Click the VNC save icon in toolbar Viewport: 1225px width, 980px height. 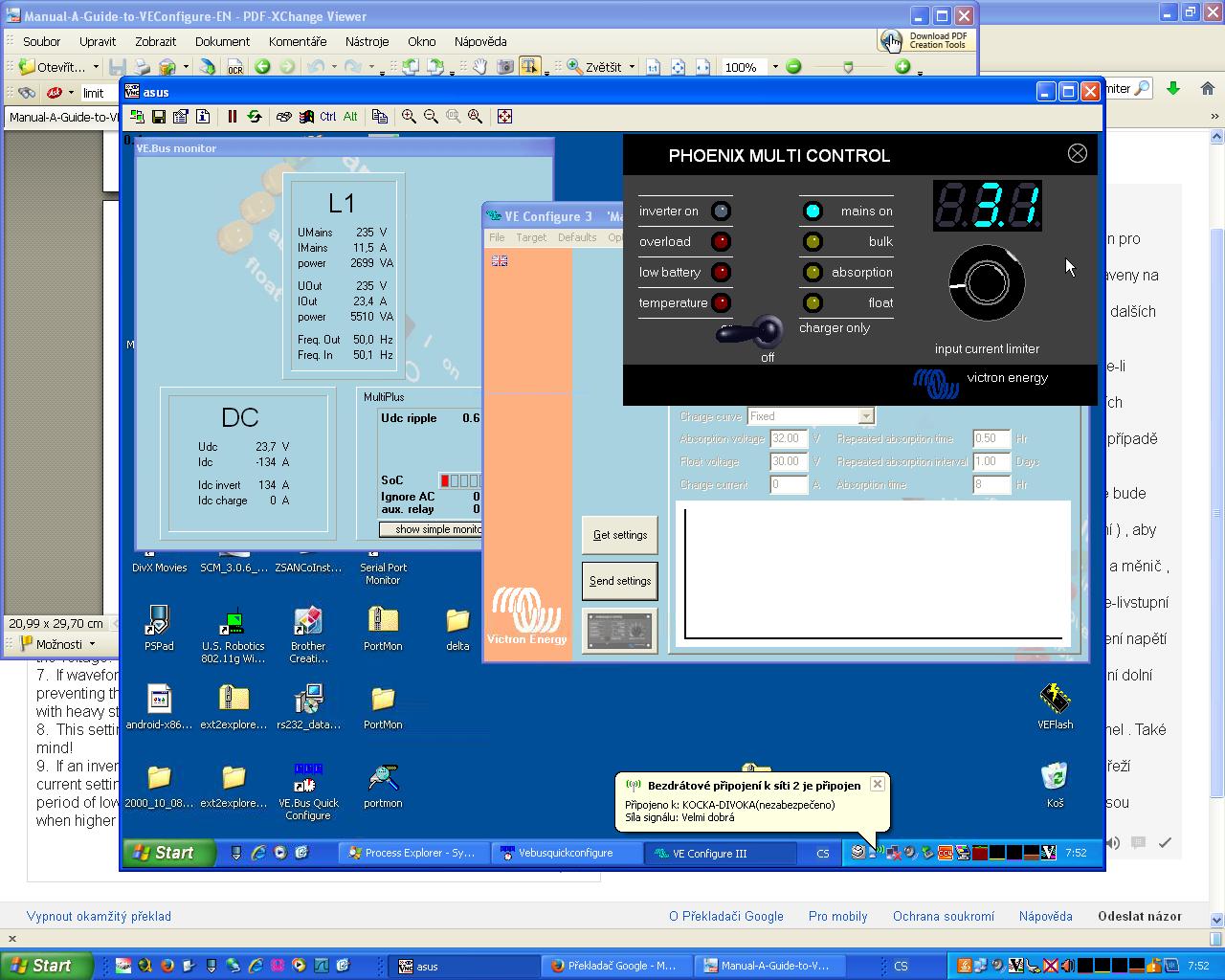(159, 117)
